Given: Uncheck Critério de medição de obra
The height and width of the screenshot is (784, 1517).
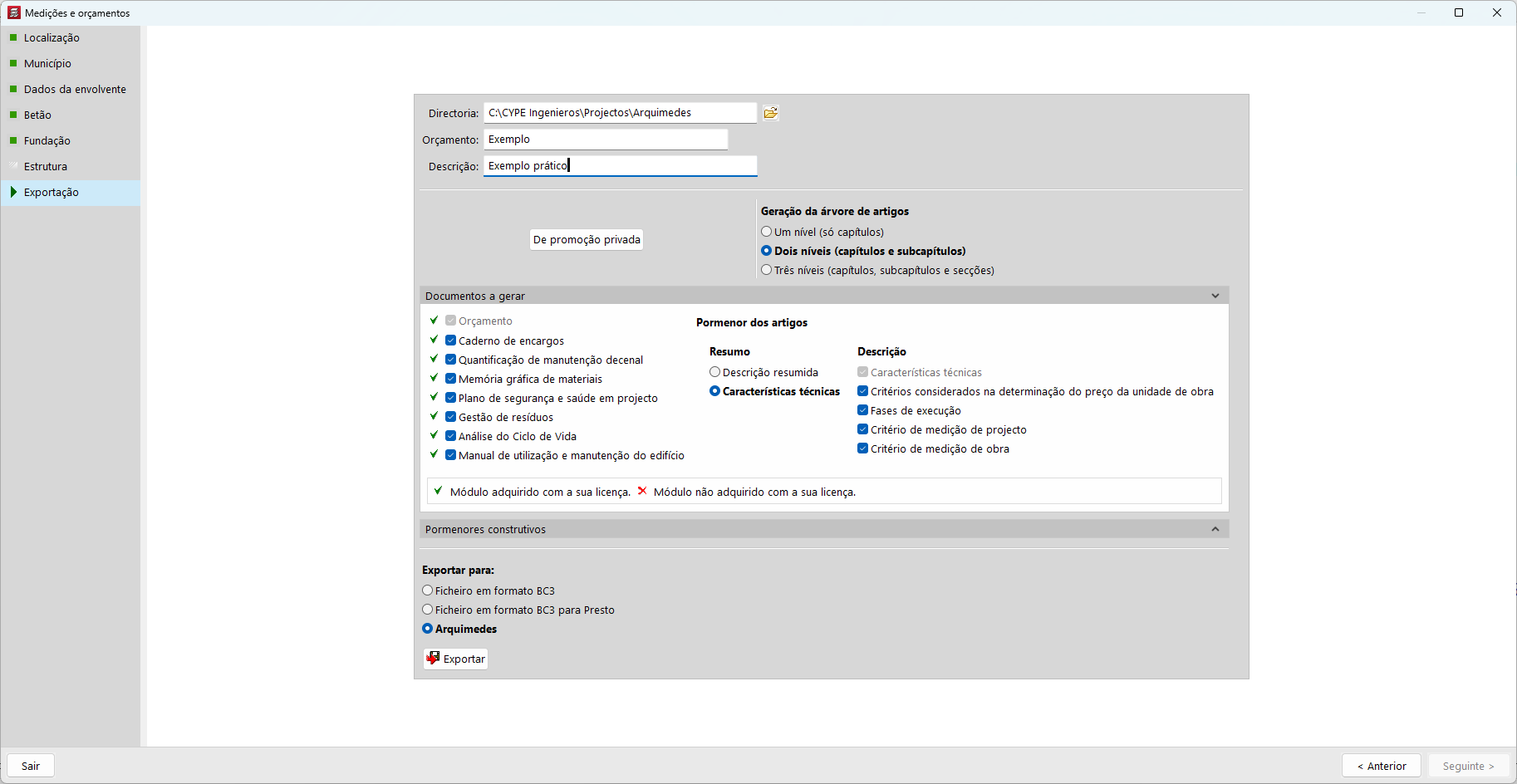Looking at the screenshot, I should pos(862,448).
